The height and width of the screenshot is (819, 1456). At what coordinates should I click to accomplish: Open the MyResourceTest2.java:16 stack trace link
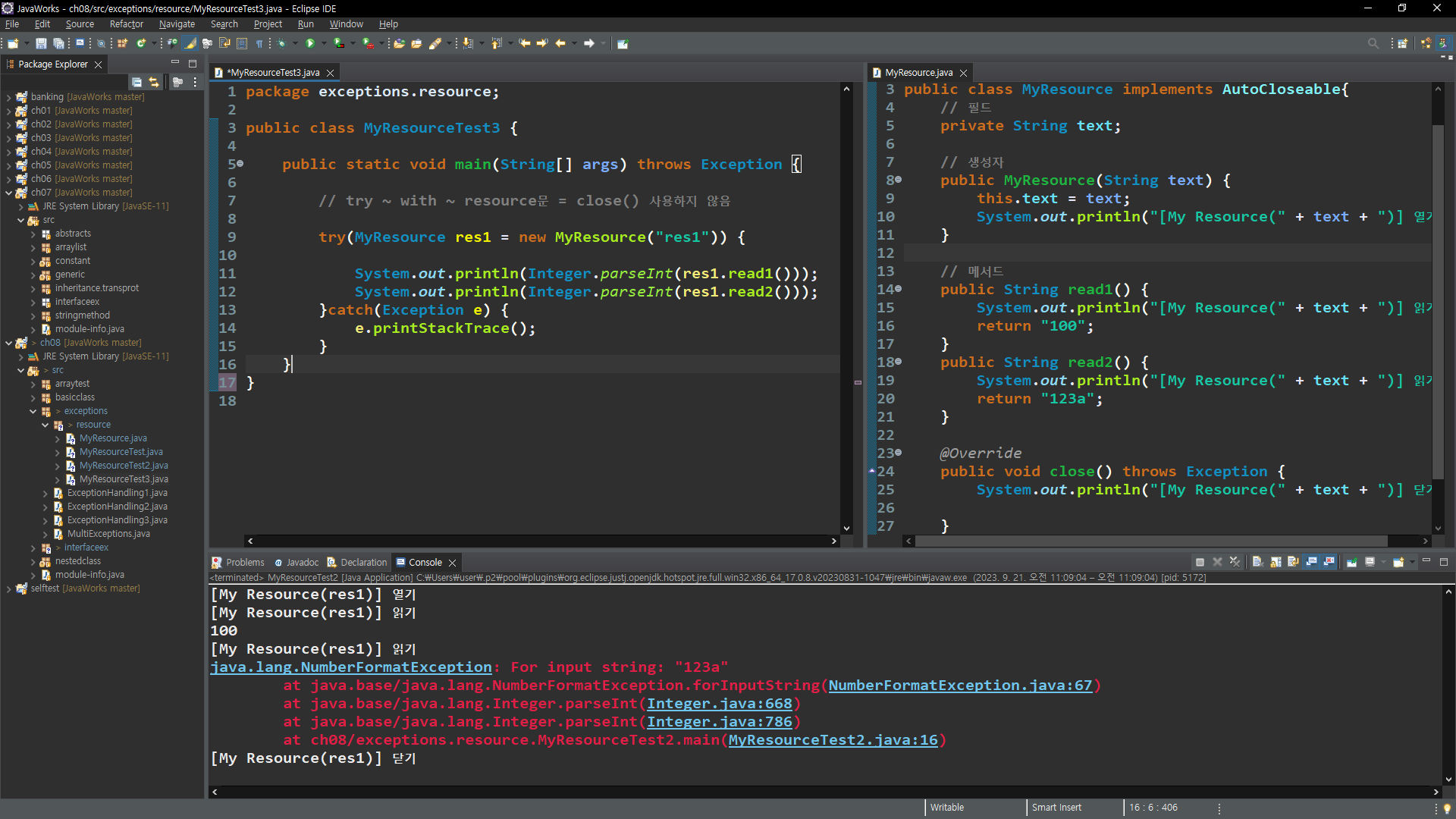[x=833, y=740]
